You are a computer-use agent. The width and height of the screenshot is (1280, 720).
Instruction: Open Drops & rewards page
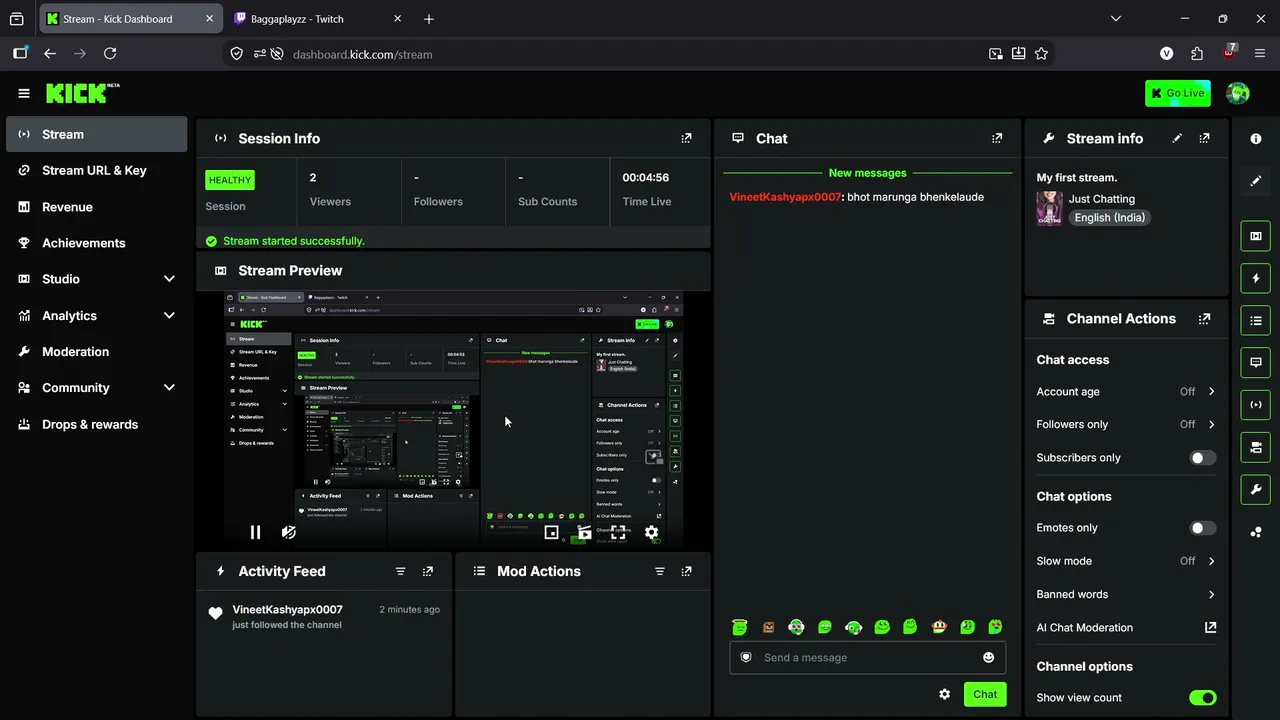pyautogui.click(x=97, y=424)
